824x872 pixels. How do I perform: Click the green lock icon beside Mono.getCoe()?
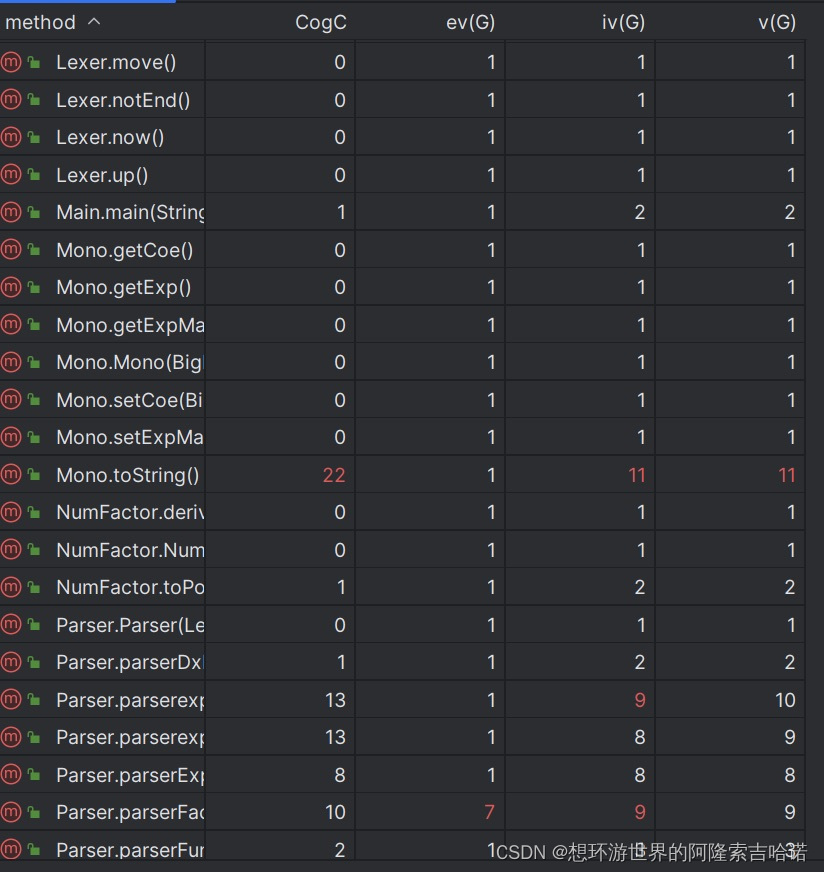tap(34, 250)
